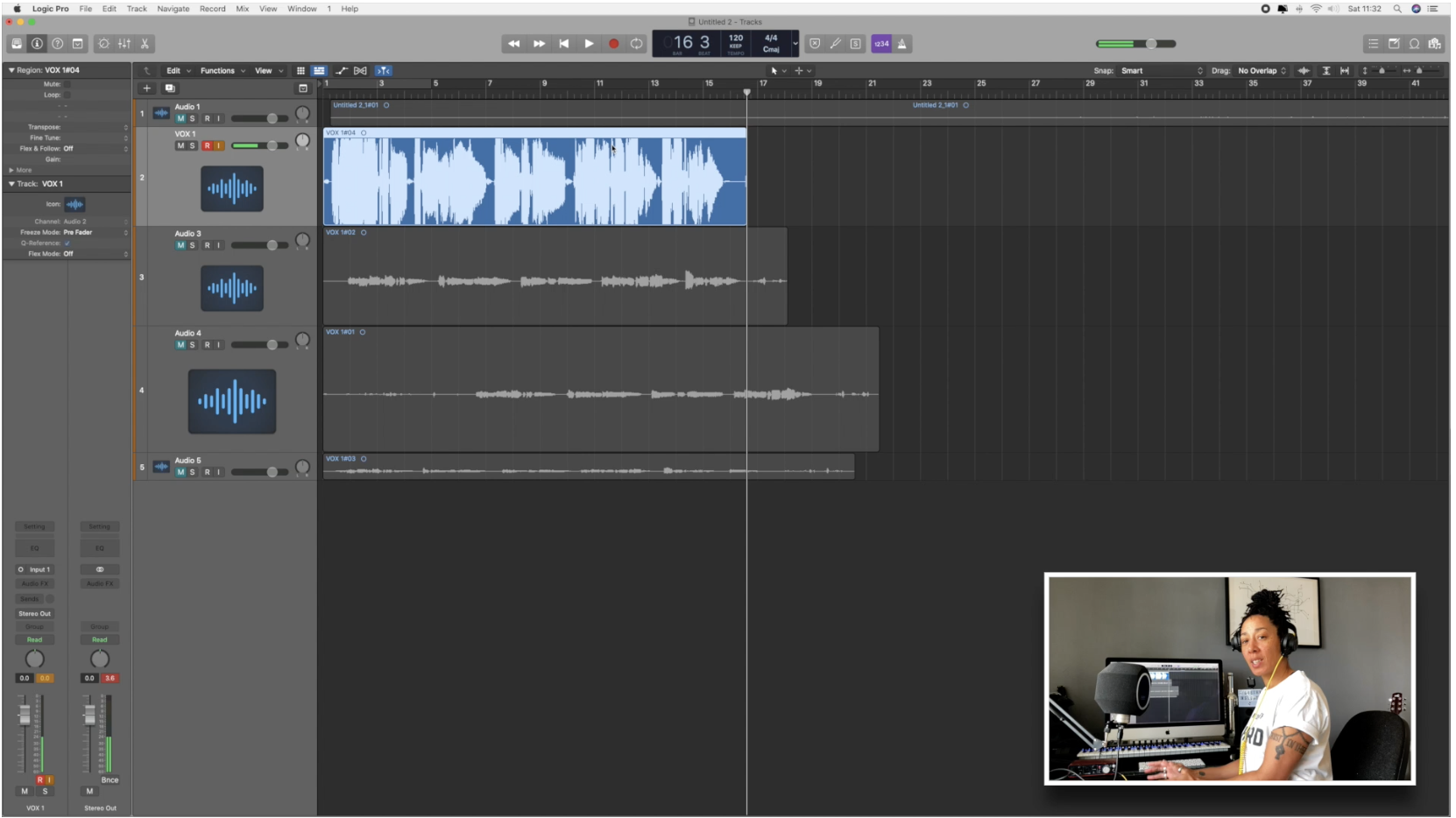
Task: Toggle Cycle mode button
Action: click(x=637, y=44)
